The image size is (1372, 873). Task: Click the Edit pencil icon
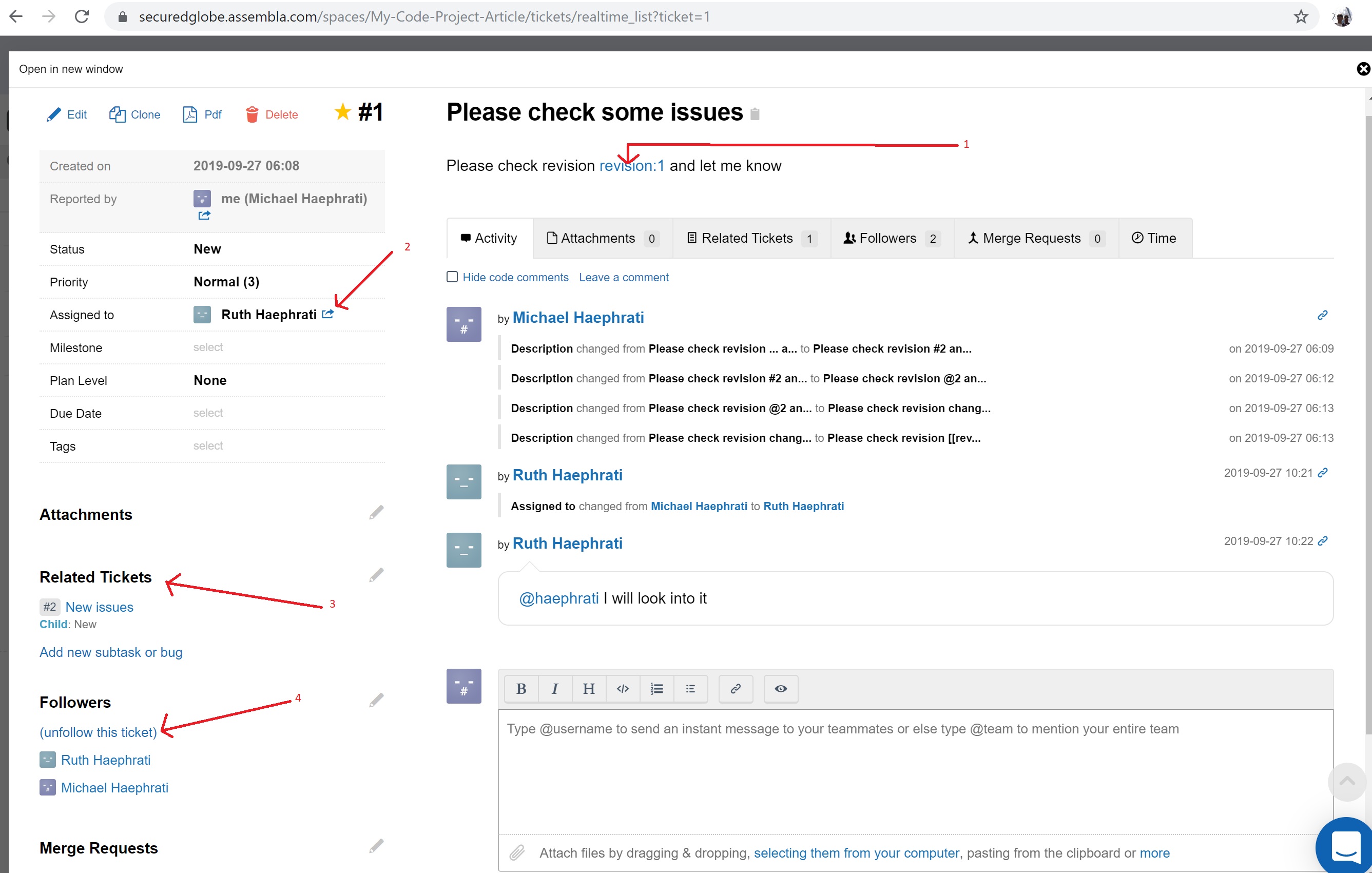click(53, 114)
